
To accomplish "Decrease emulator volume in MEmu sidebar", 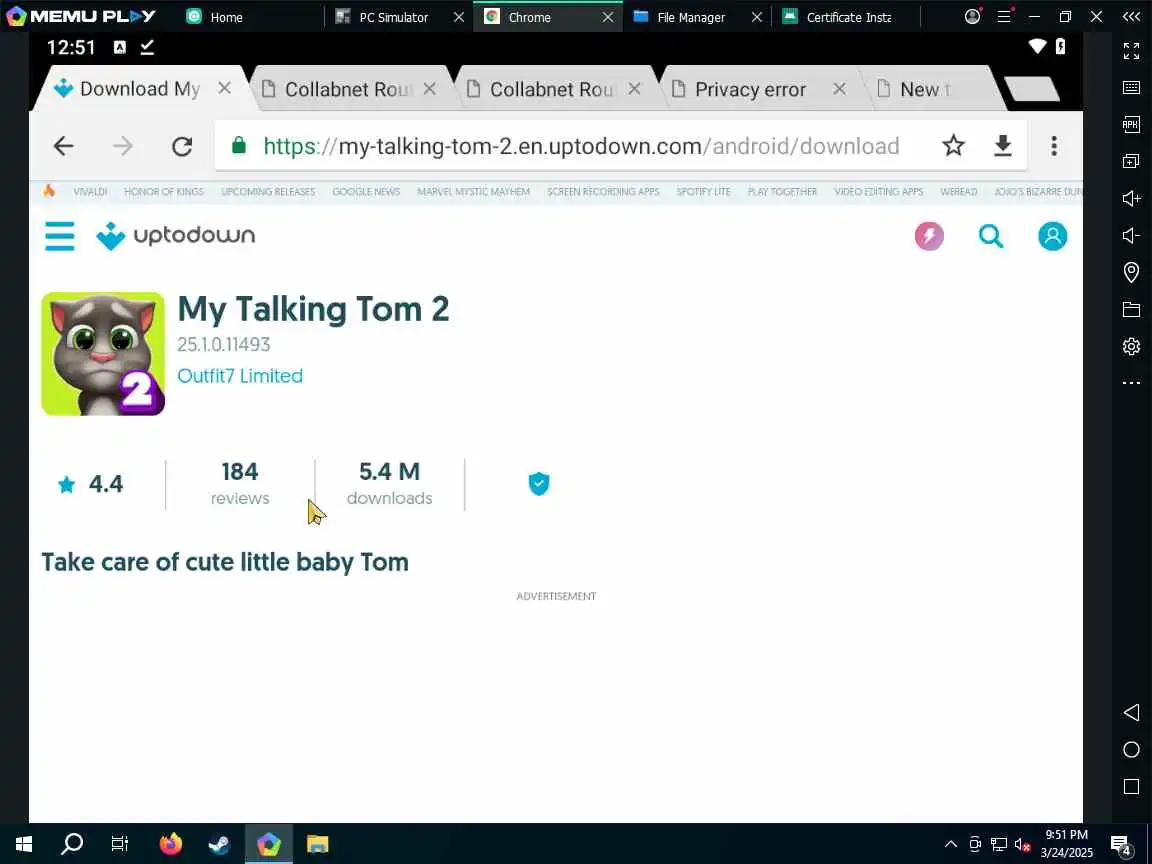I will tap(1131, 235).
